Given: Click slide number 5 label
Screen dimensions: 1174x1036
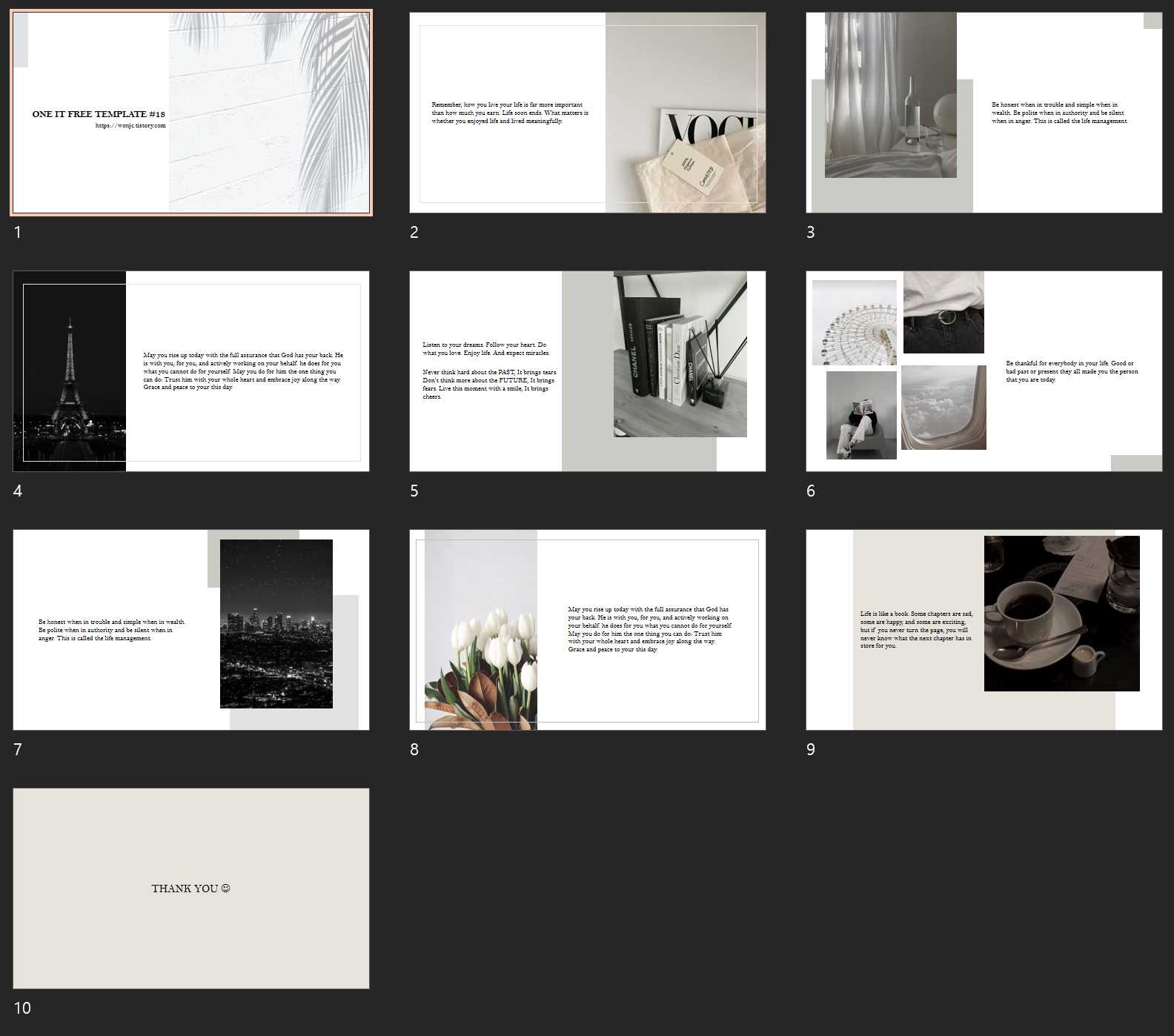Looking at the screenshot, I should (414, 491).
